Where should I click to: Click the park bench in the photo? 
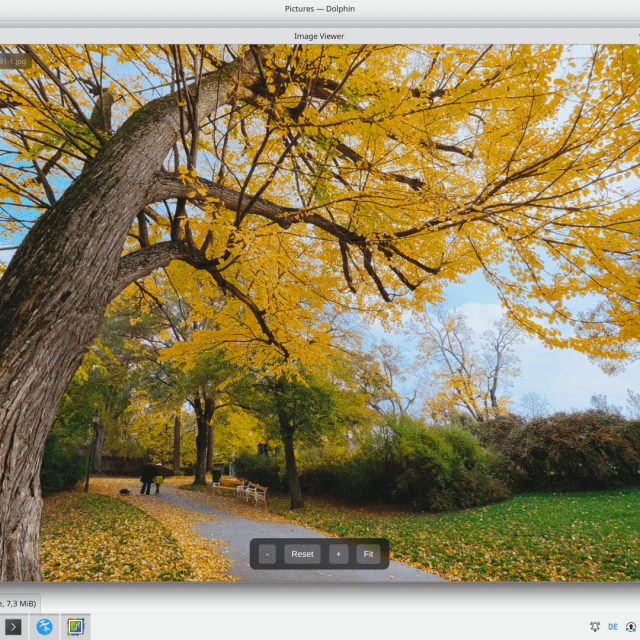pyautogui.click(x=254, y=491)
